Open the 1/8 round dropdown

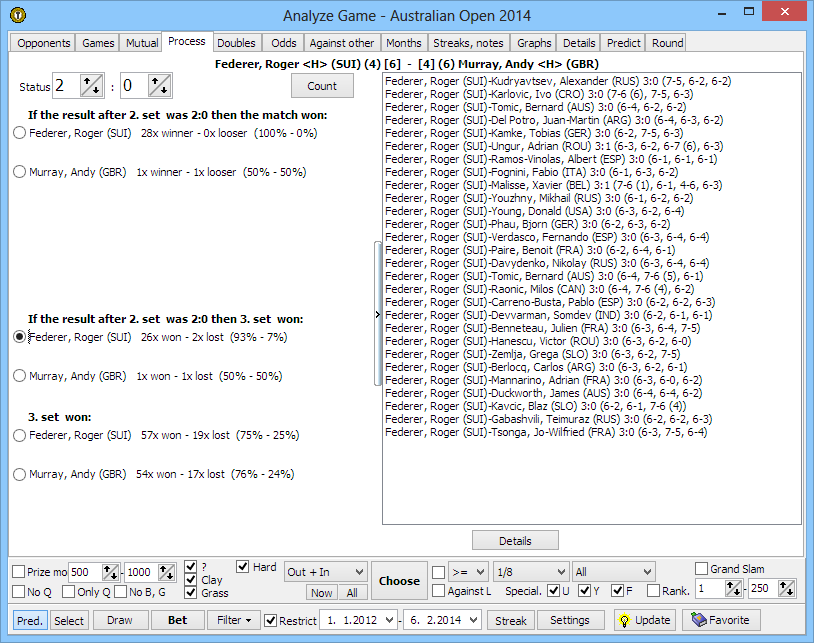point(531,572)
